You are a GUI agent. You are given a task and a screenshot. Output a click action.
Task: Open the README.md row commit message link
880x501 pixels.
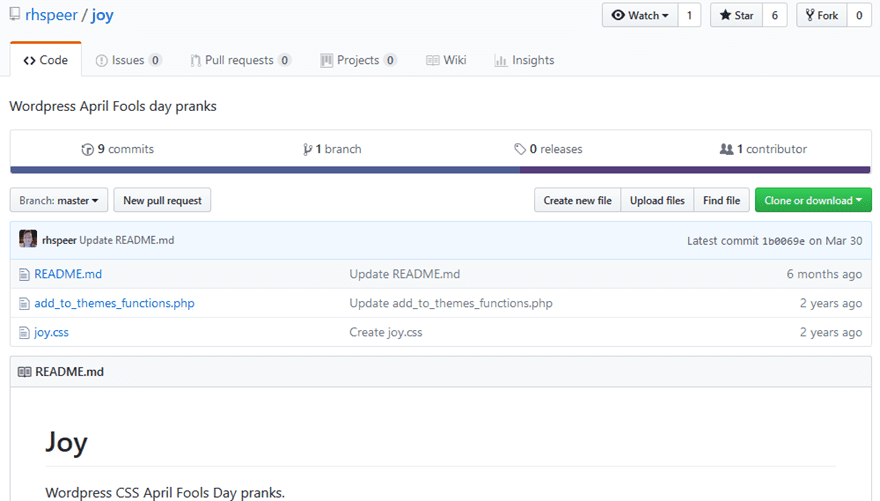405,274
